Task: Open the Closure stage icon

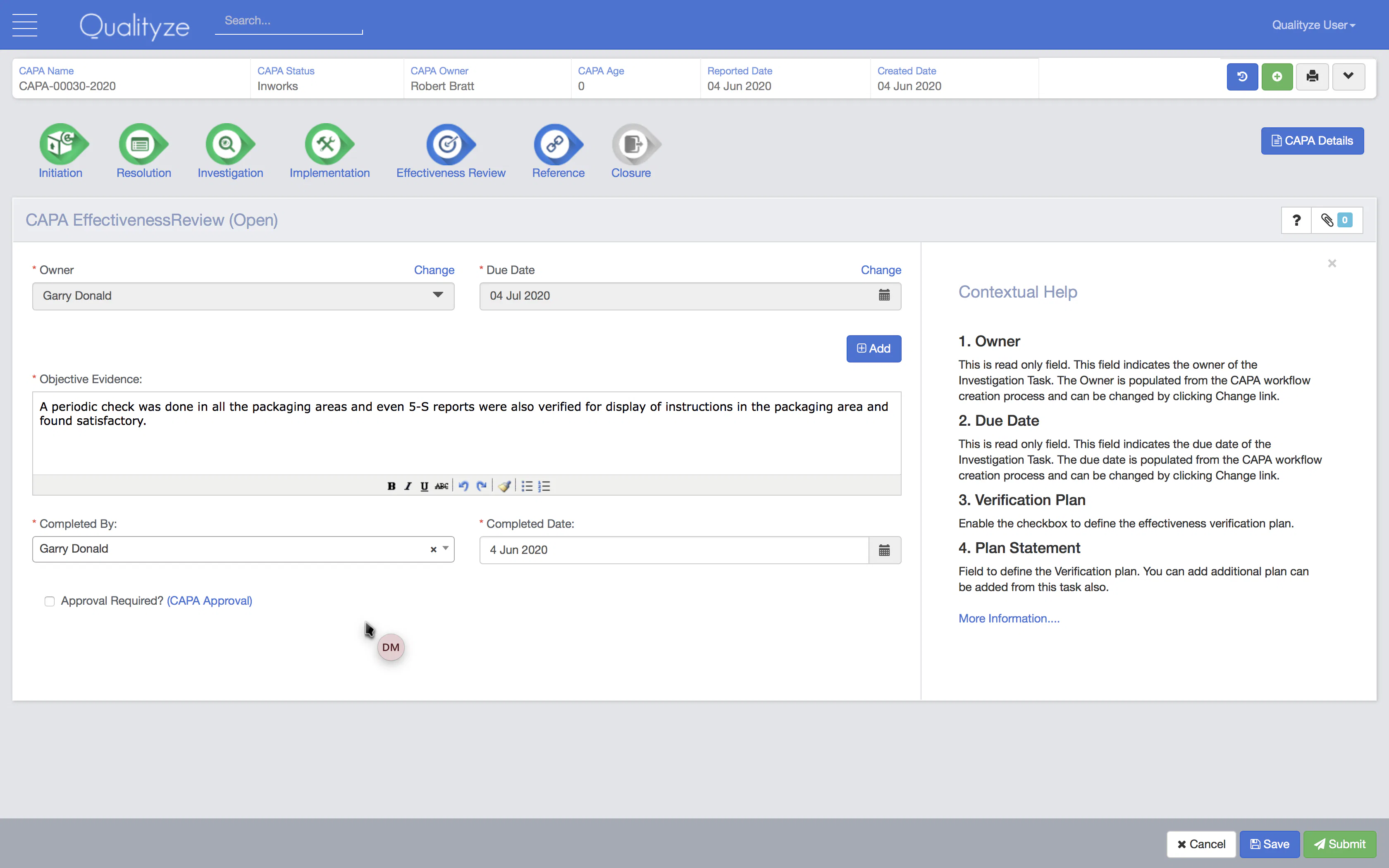Action: [636, 143]
